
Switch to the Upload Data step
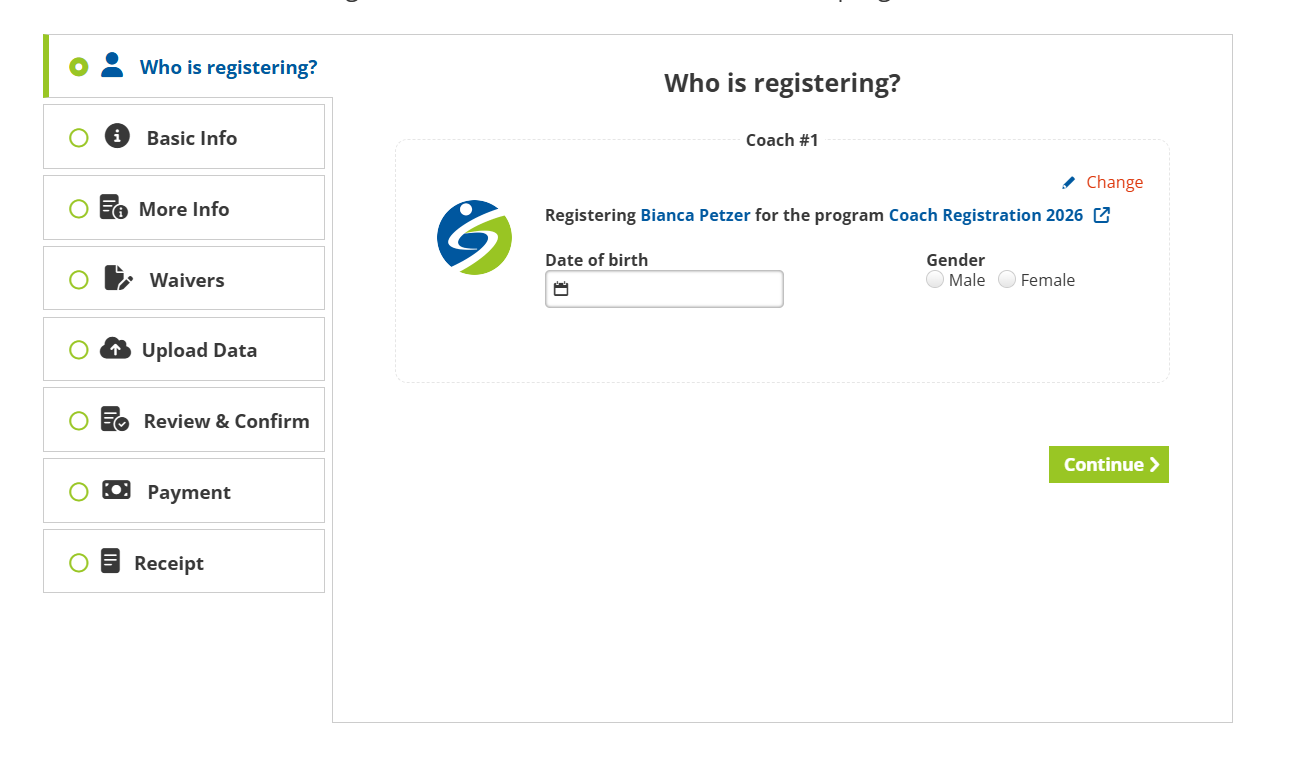tap(199, 350)
